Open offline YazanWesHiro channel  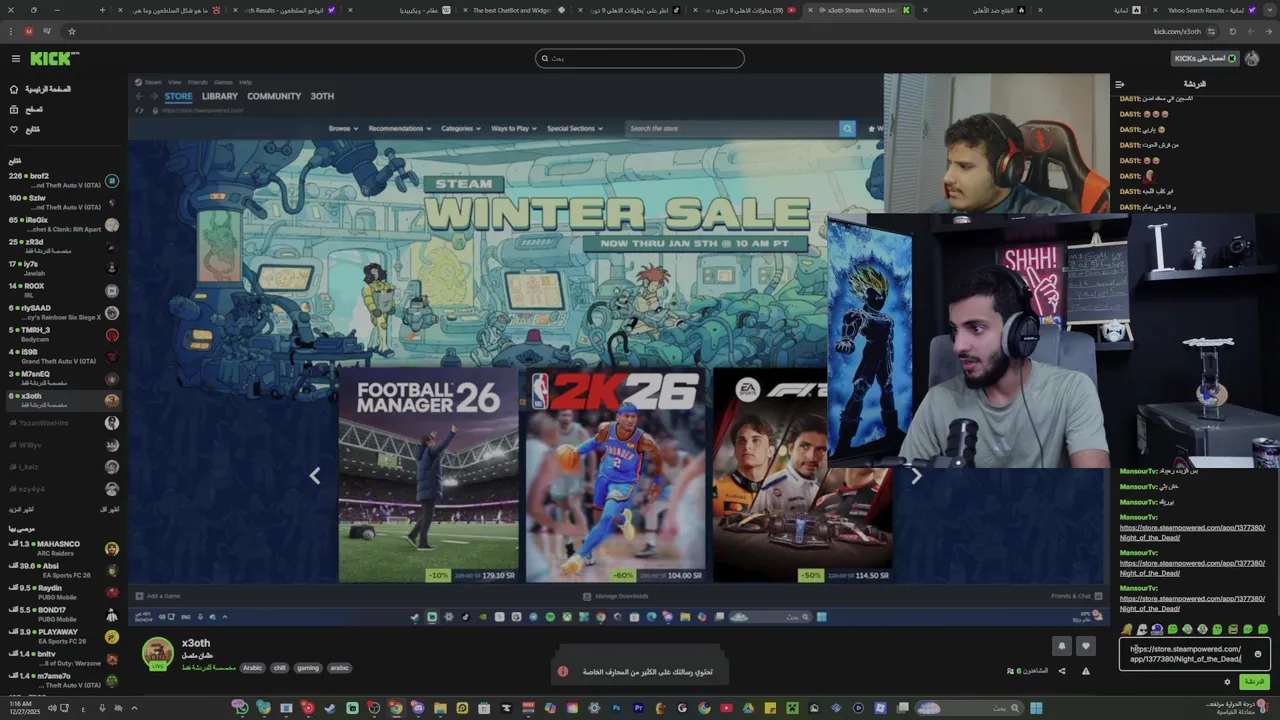click(64, 423)
